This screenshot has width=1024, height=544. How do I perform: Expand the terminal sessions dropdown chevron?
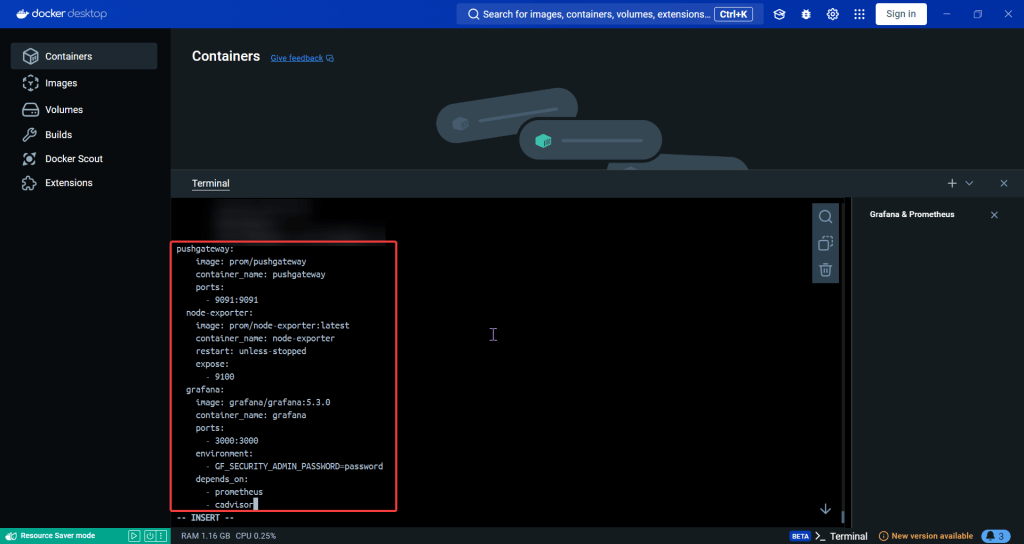click(x=969, y=183)
